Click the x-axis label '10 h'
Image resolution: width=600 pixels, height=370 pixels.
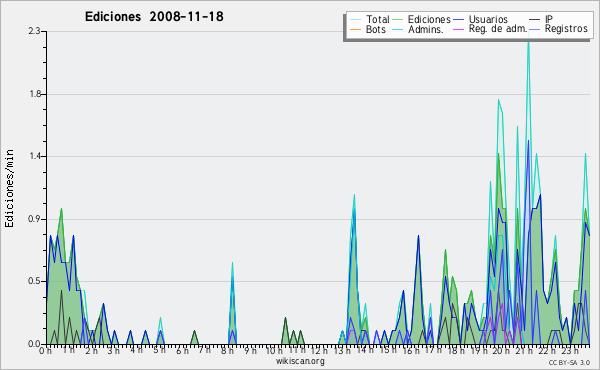[273, 351]
